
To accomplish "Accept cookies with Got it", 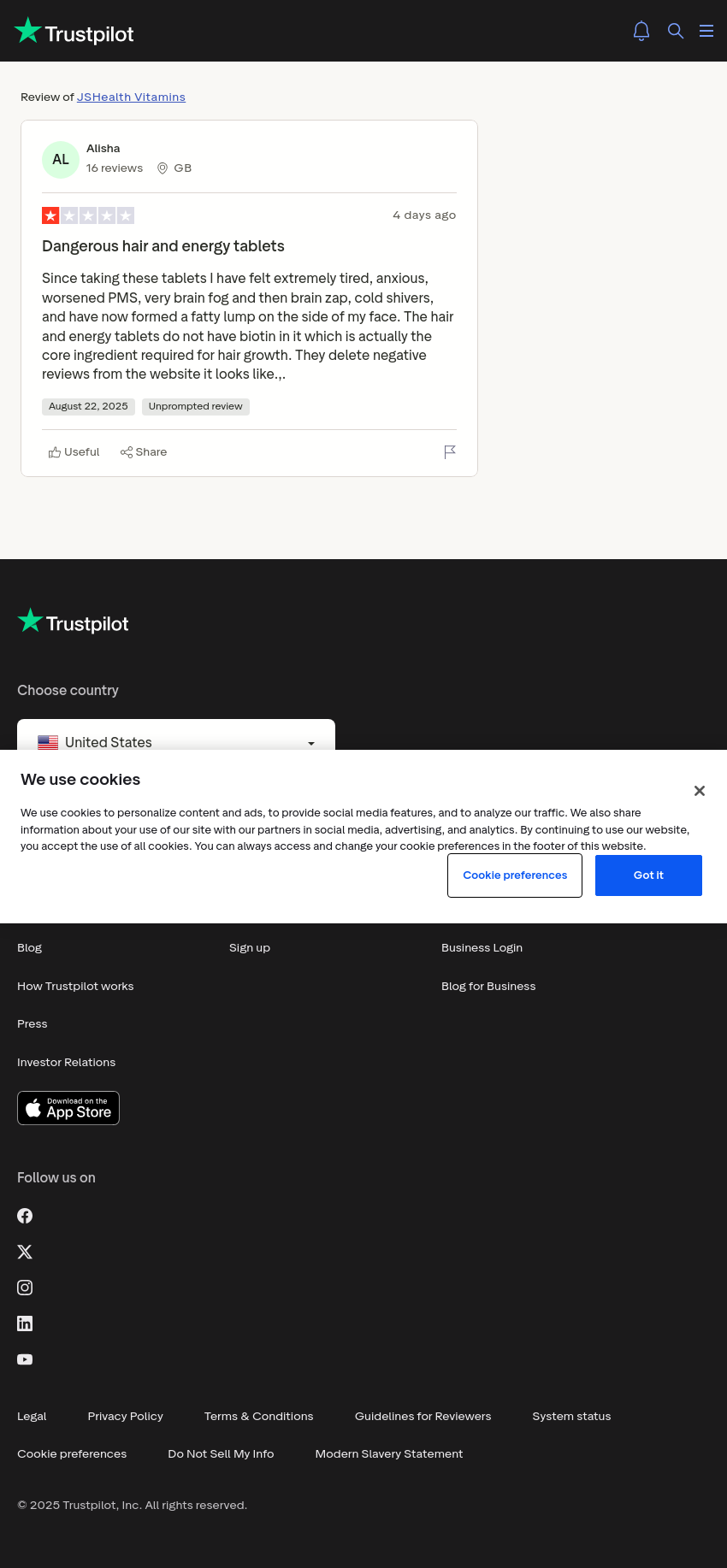I will [648, 875].
